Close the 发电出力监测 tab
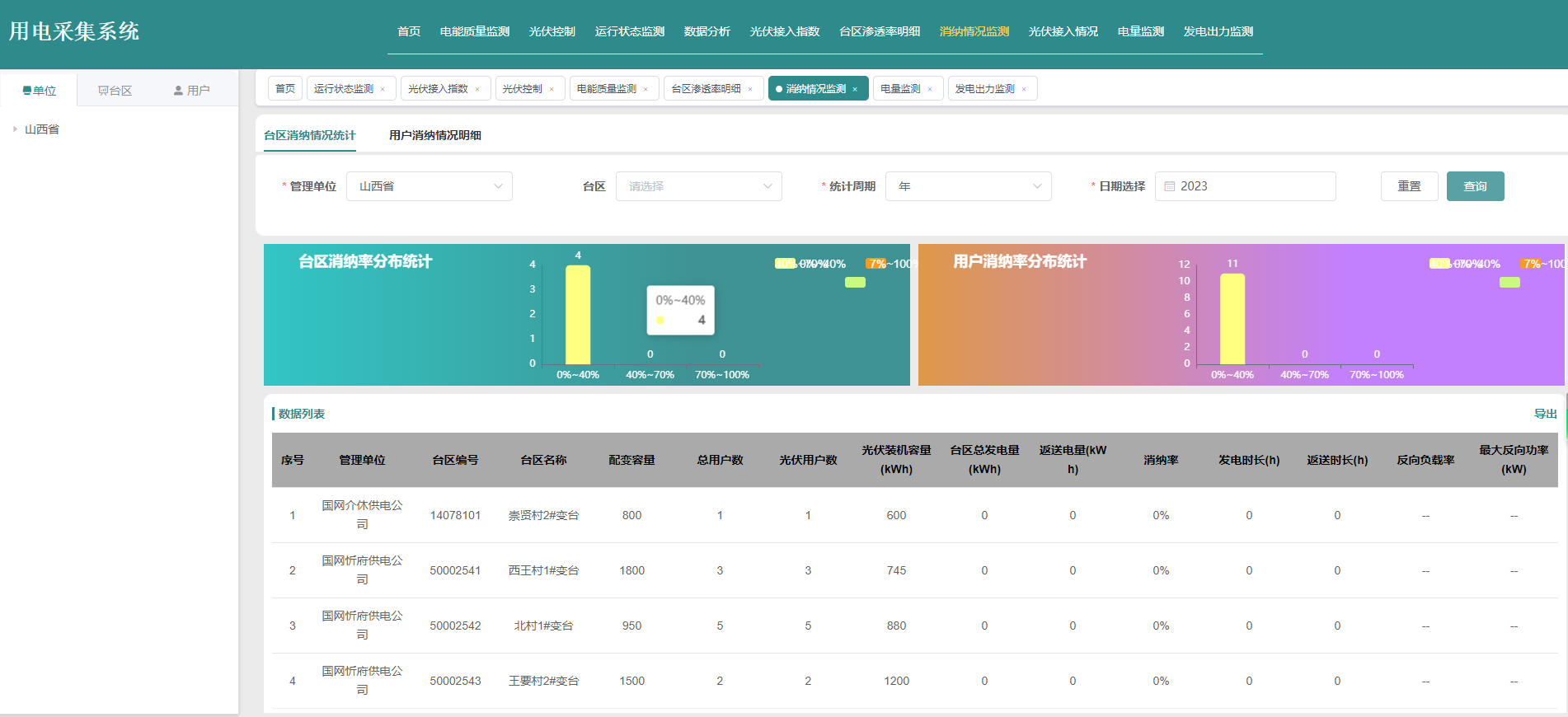 1024,89
